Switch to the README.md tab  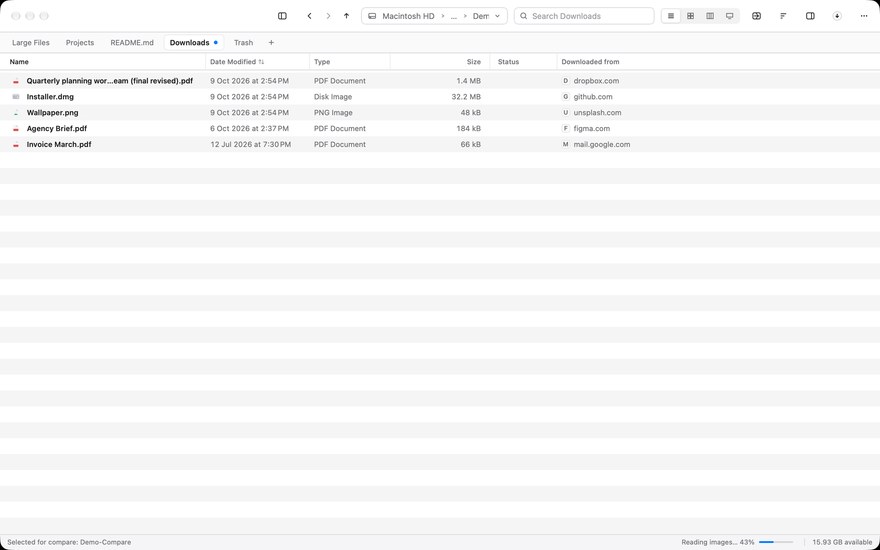point(132,42)
